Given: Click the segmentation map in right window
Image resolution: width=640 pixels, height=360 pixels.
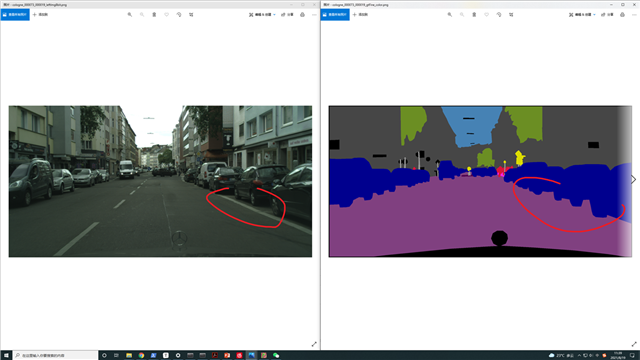Looking at the screenshot, I should click(x=480, y=181).
